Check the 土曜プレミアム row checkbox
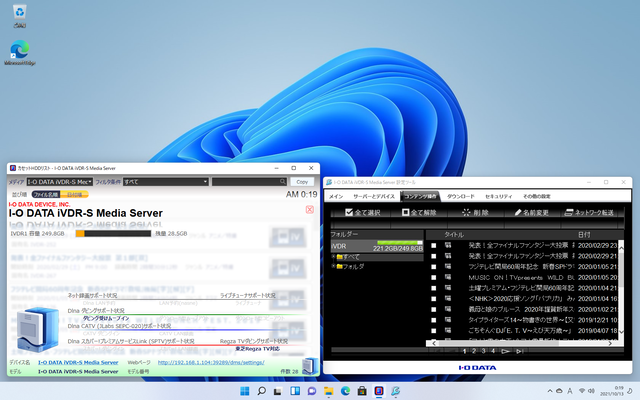640x400 pixels. (433, 288)
